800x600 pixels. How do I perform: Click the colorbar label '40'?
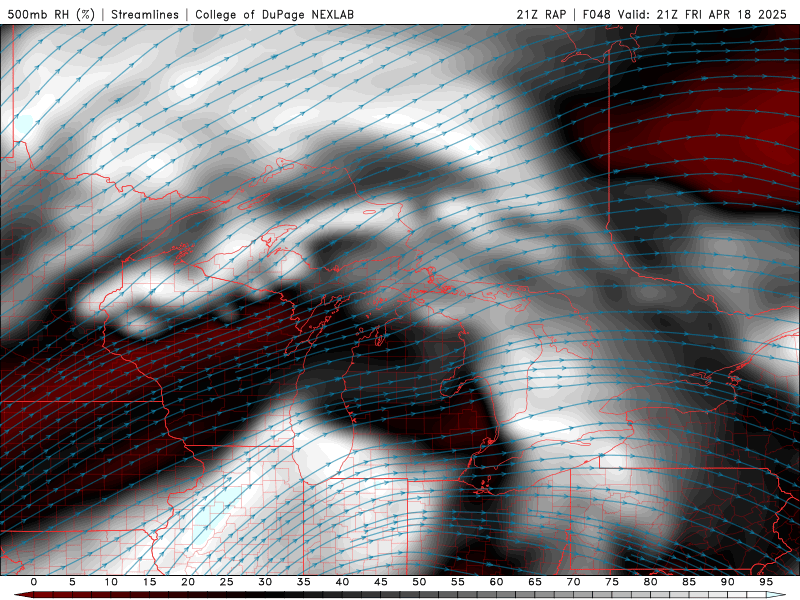(x=342, y=582)
